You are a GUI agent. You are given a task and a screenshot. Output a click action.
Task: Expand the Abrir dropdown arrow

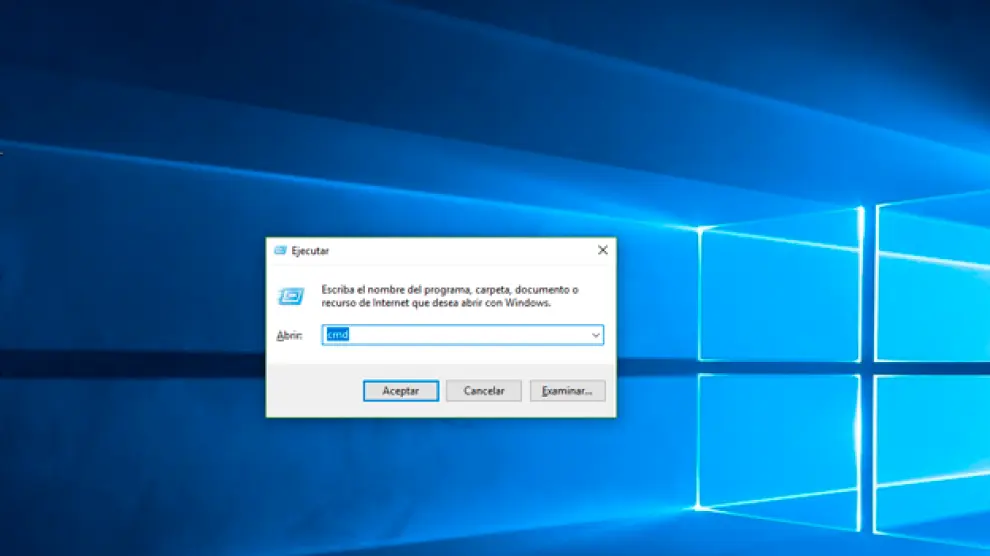pyautogui.click(x=596, y=336)
